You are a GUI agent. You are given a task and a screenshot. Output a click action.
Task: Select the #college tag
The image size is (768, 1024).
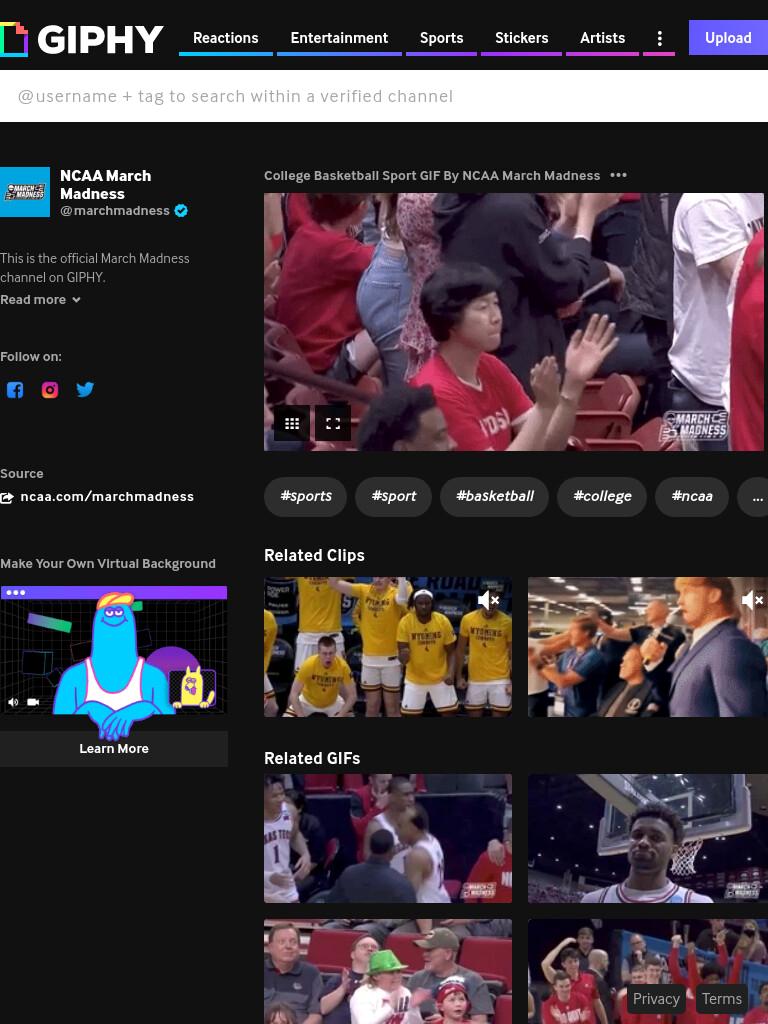pos(602,497)
